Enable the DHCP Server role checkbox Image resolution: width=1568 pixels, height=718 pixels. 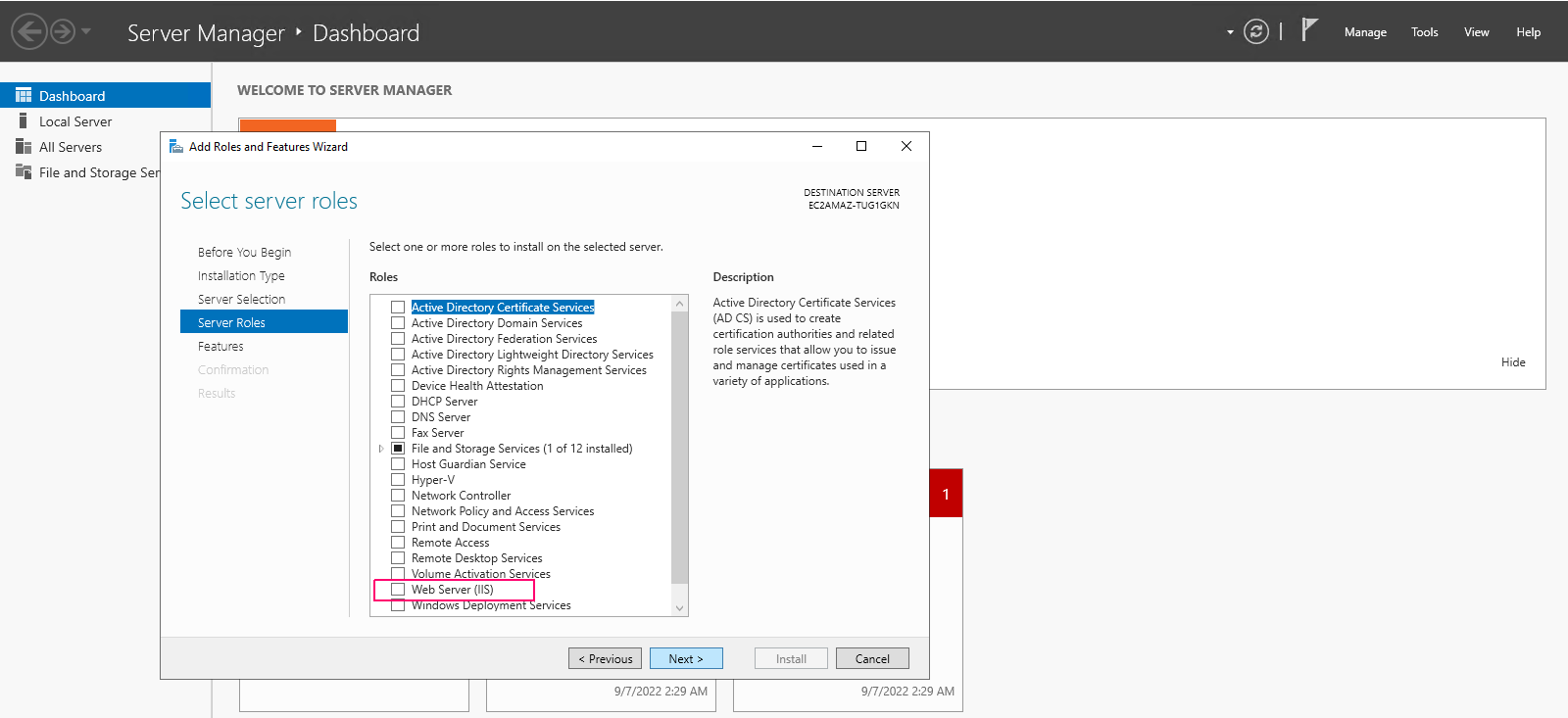tap(398, 402)
